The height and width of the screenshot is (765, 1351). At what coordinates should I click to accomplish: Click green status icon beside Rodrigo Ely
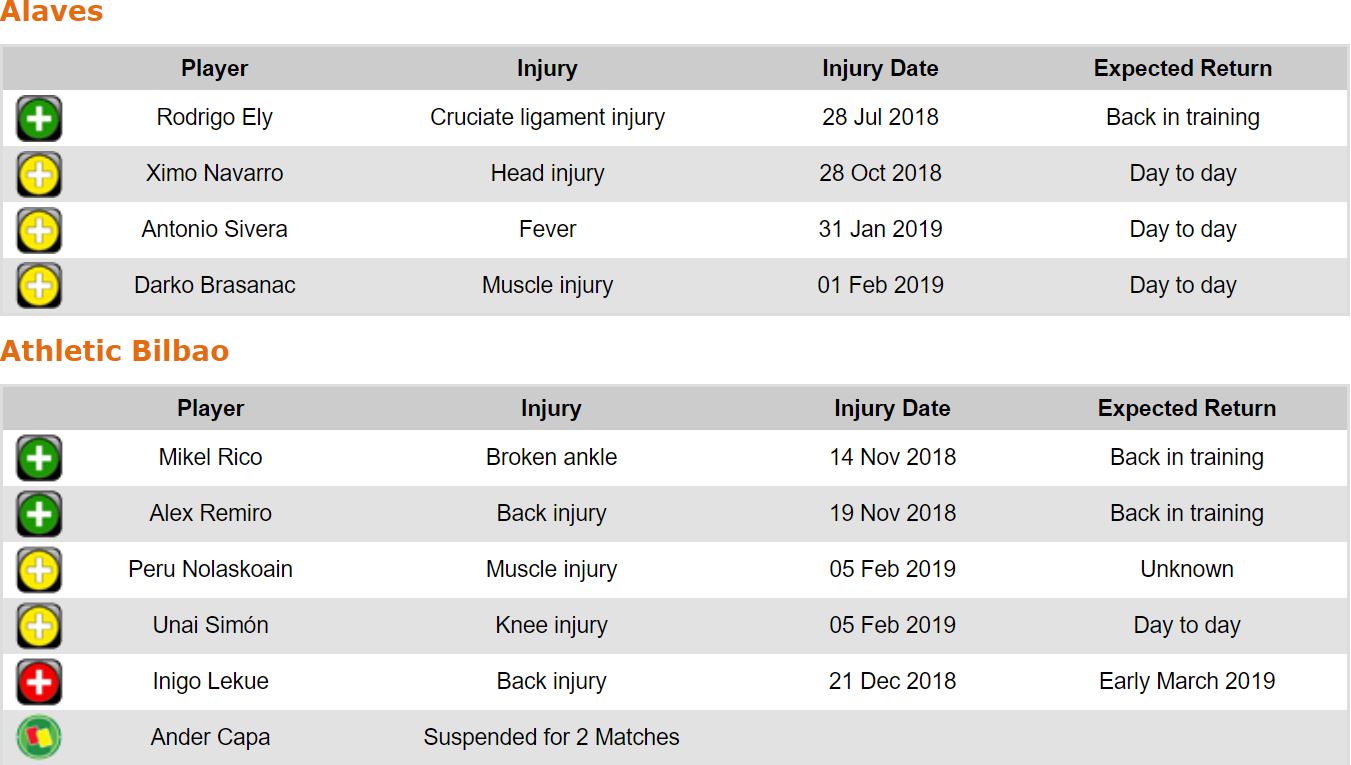click(x=39, y=118)
